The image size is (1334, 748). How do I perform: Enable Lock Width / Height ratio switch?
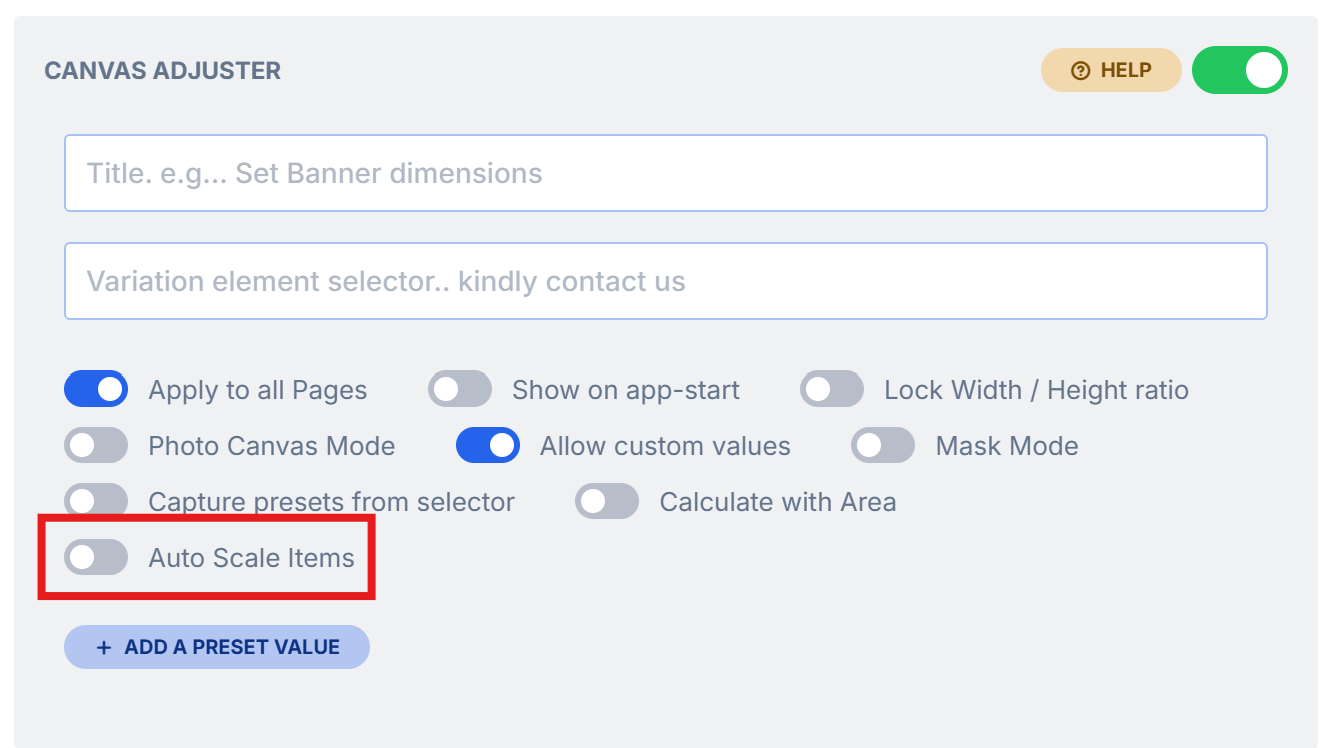pos(832,389)
